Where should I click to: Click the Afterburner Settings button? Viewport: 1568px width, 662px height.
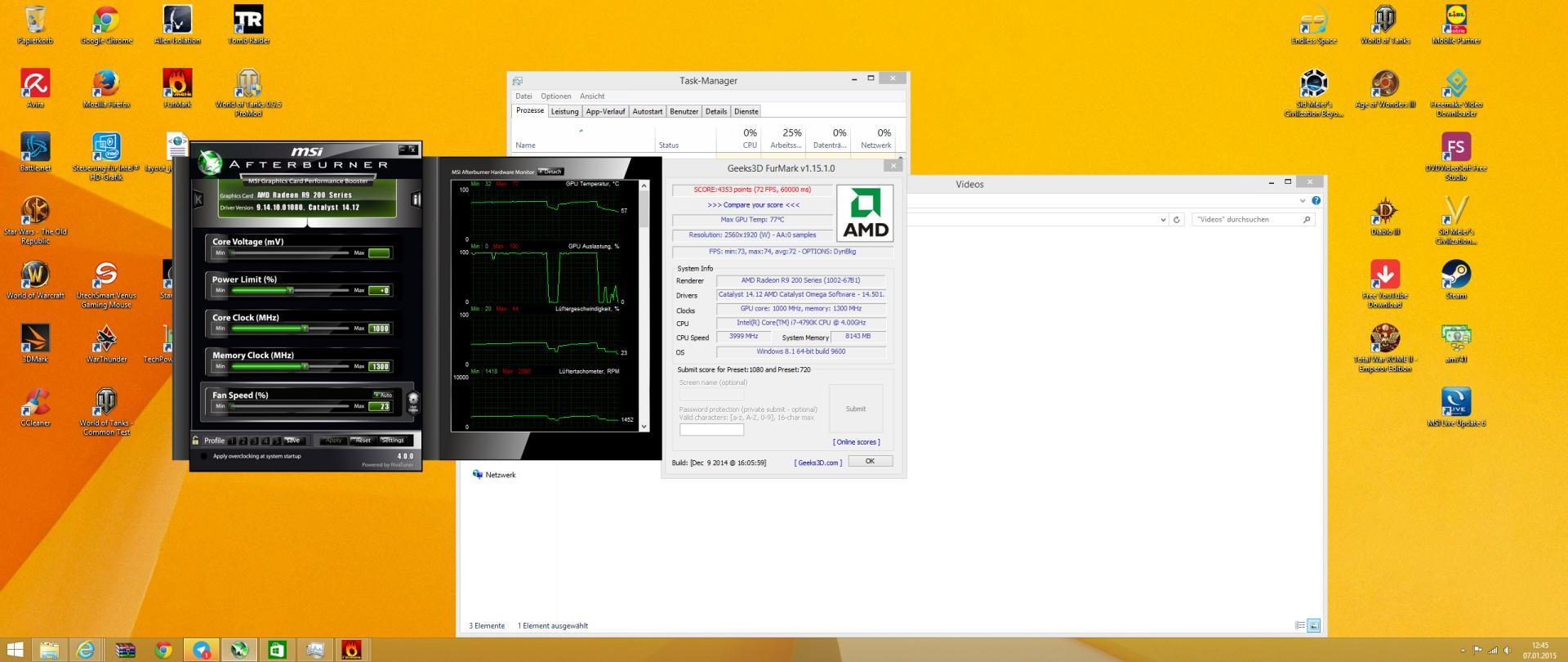tap(393, 441)
